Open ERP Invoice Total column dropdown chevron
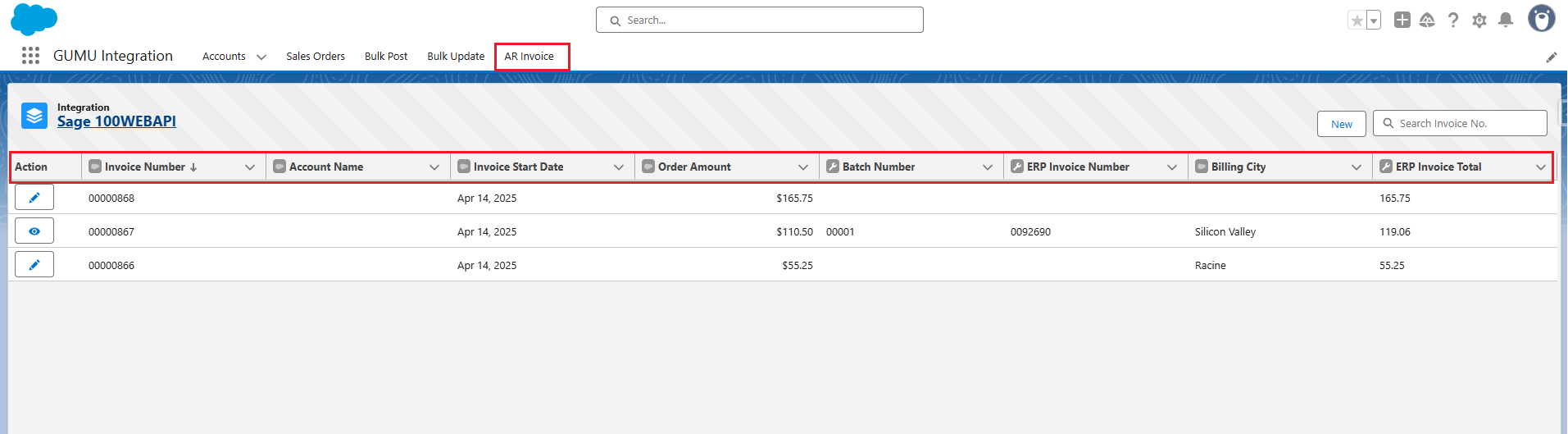1568x434 pixels. click(1541, 167)
